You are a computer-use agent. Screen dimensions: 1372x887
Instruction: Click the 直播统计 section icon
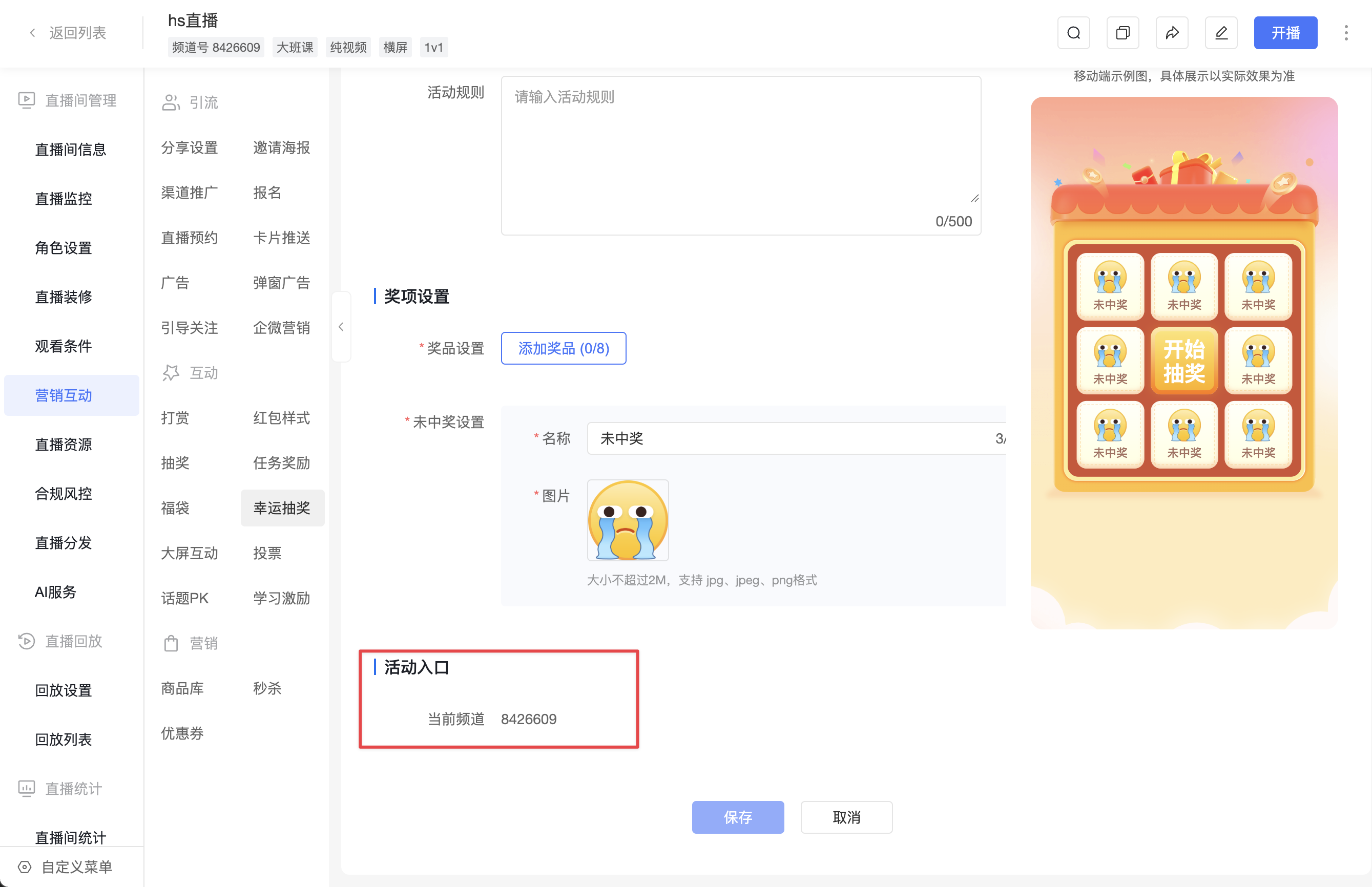27,788
